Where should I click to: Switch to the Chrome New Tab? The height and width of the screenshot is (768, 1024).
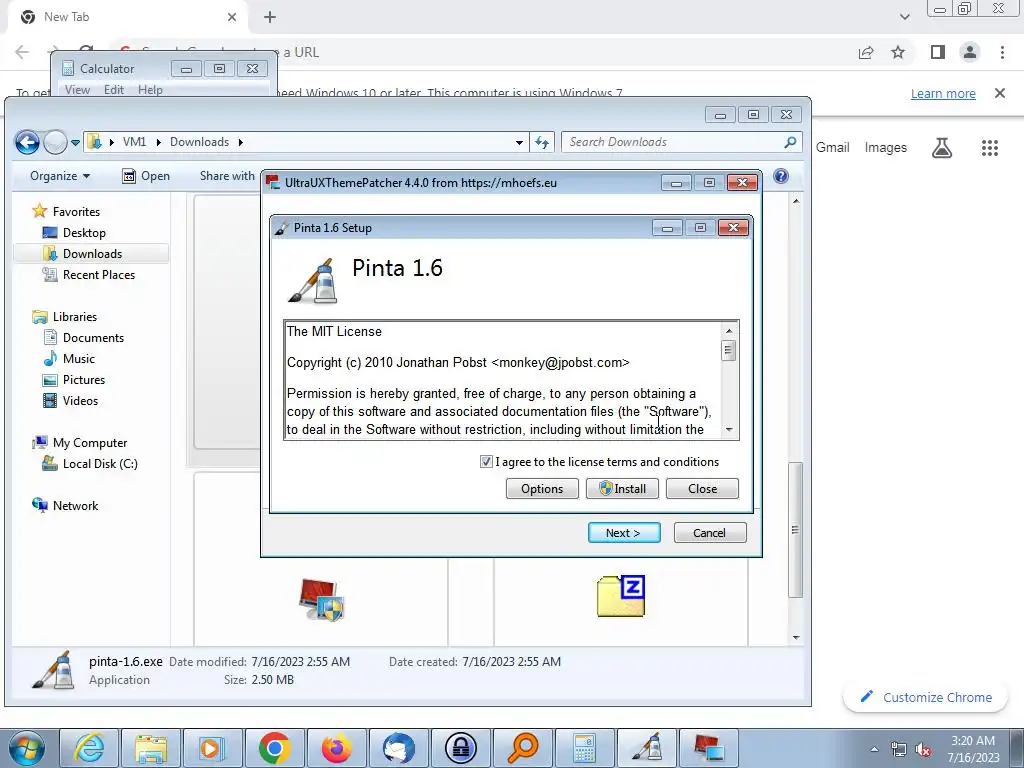(x=127, y=17)
